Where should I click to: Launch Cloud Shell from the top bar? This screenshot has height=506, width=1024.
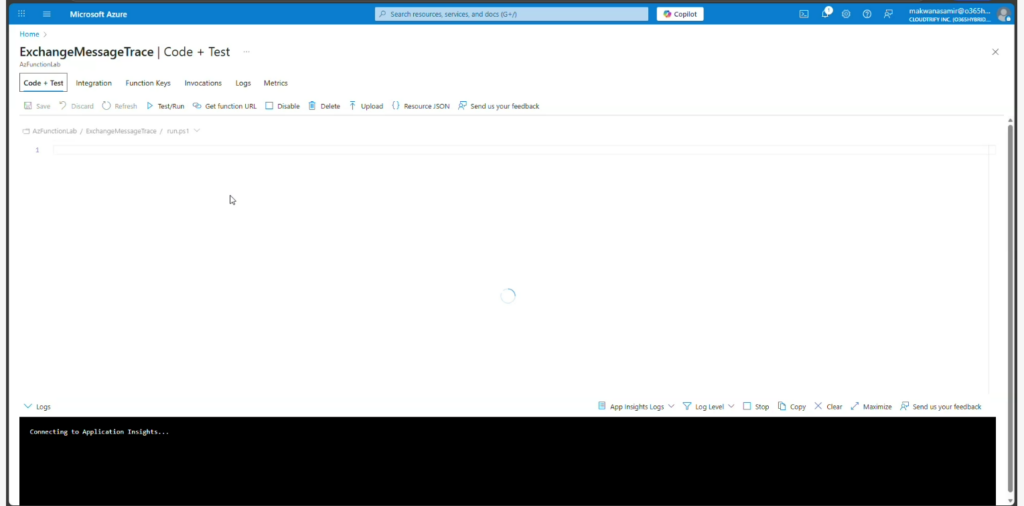804,14
